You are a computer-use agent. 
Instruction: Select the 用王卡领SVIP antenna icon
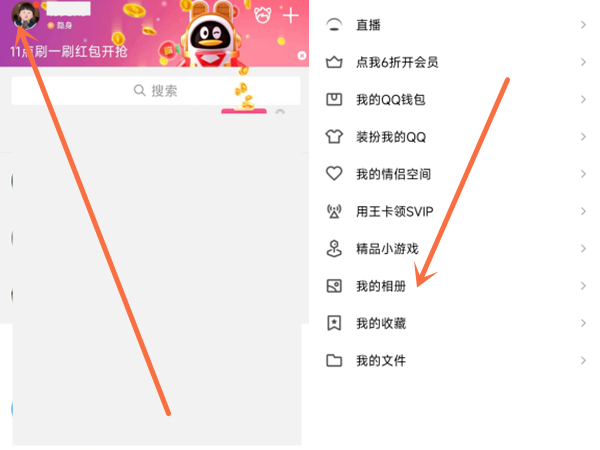pos(334,211)
